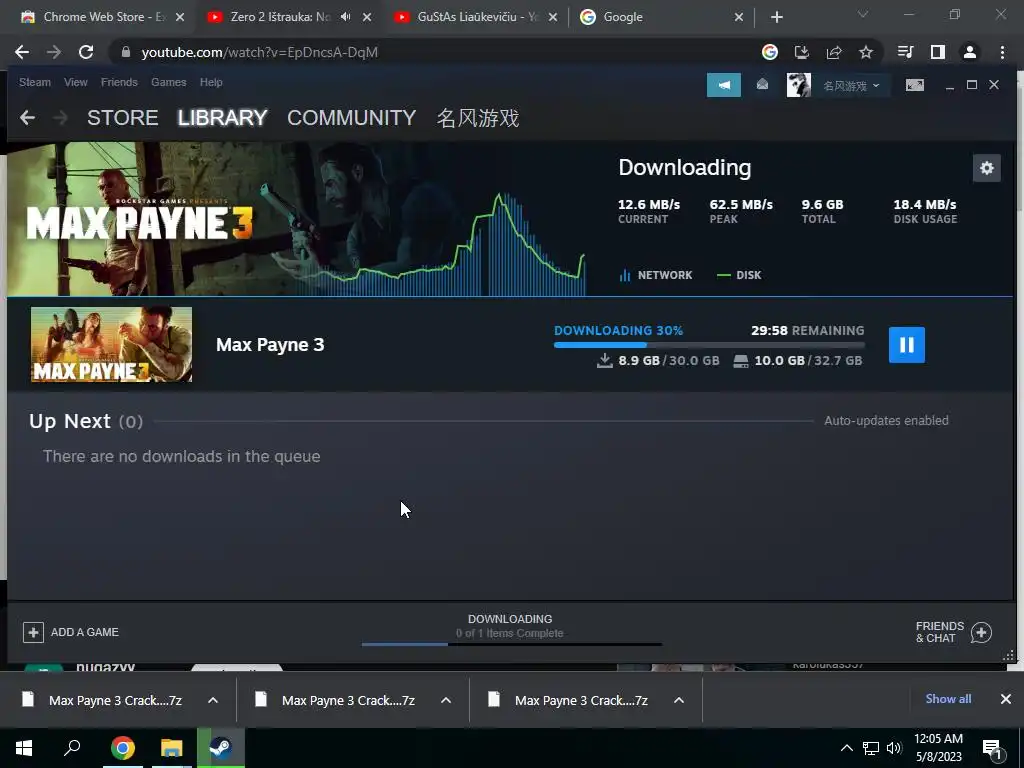Viewport: 1024px width, 768px height.
Task: Open download settings gear icon
Action: pos(986,168)
